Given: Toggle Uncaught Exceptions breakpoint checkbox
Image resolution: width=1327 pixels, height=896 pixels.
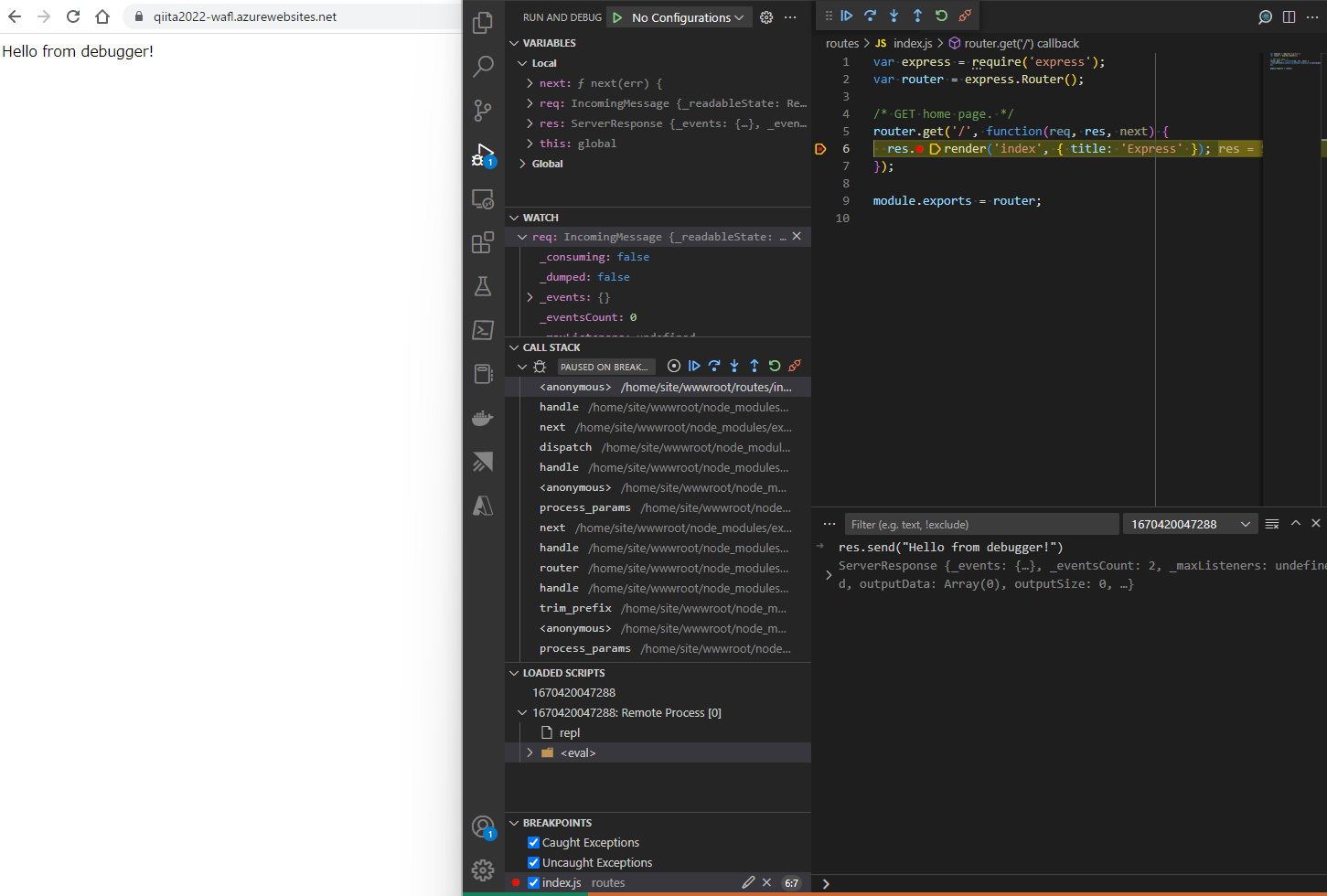Looking at the screenshot, I should coord(533,862).
